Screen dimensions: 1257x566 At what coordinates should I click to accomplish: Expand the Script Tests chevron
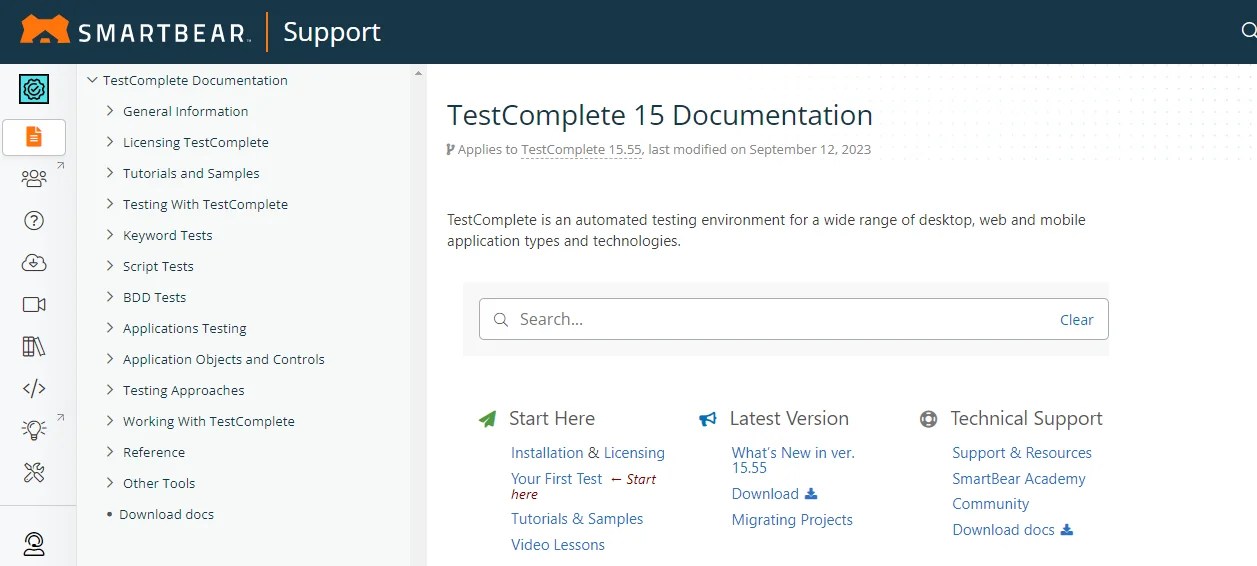[x=110, y=266]
